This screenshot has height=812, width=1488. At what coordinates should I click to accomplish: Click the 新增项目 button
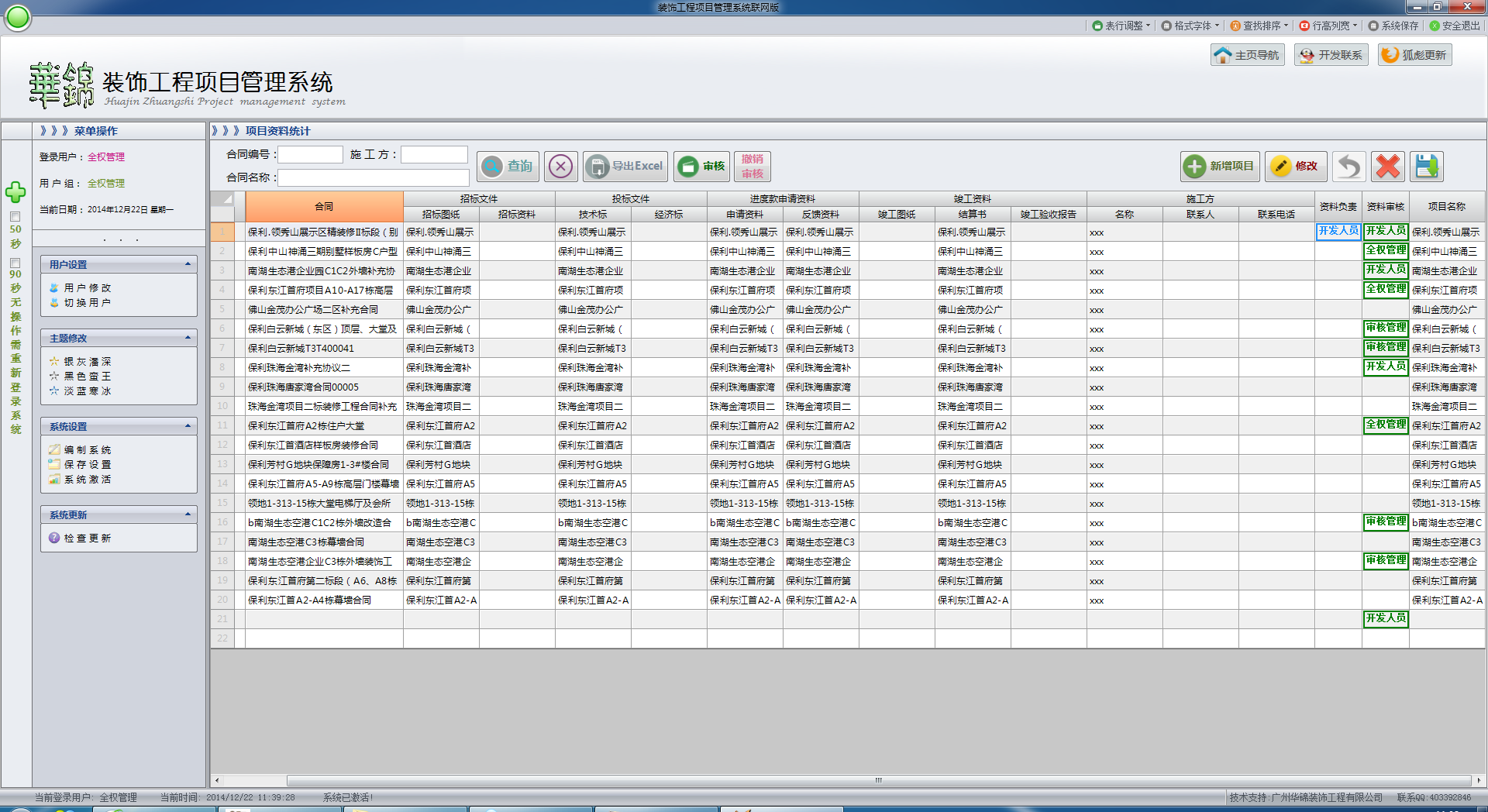pos(1220,167)
